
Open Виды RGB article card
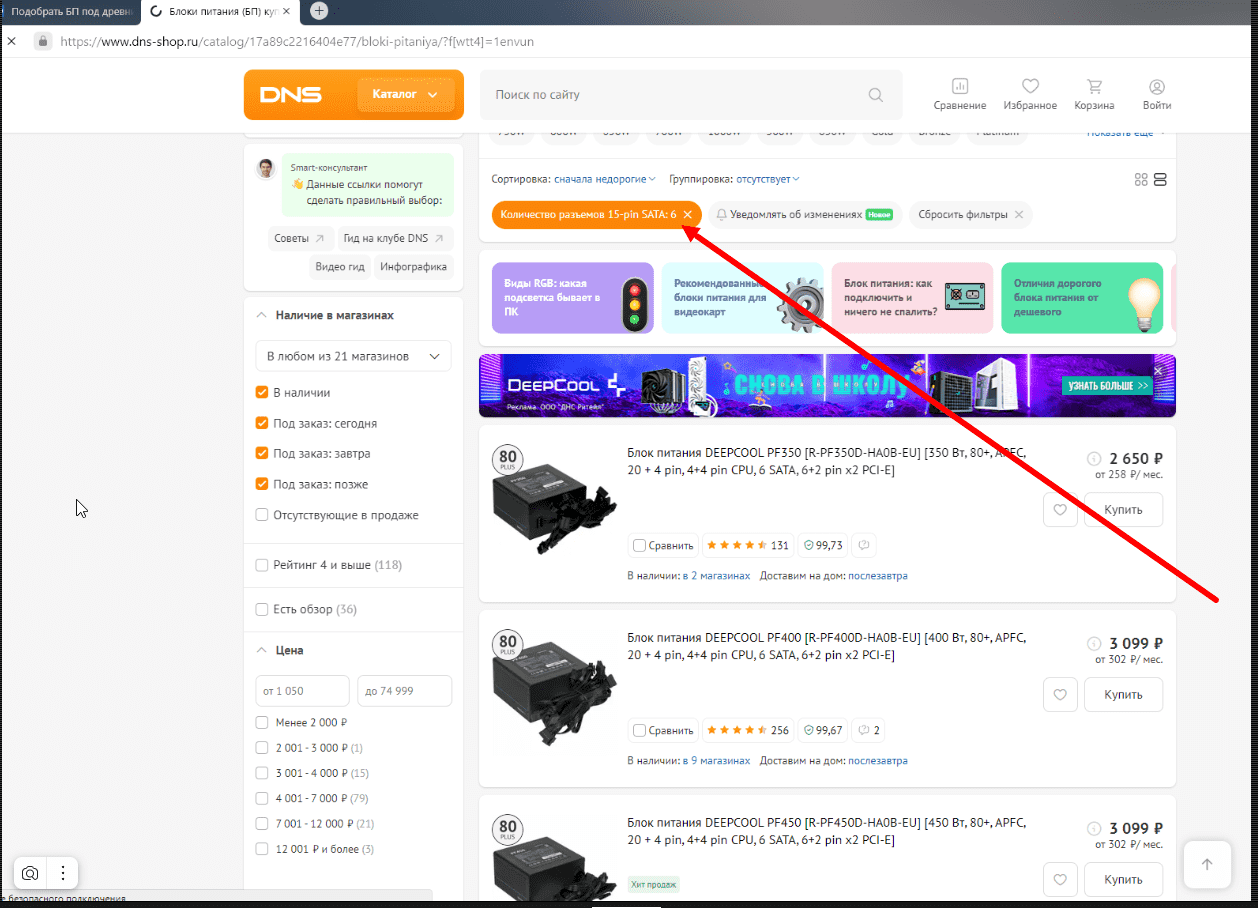[x=572, y=298]
